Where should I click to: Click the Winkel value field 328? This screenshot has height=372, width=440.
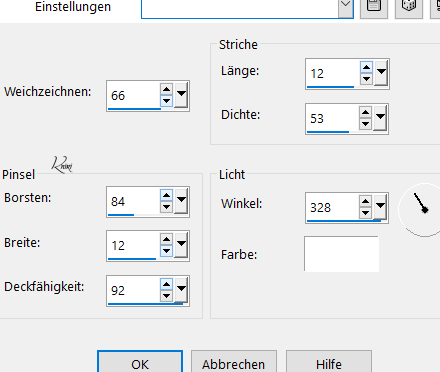(333, 207)
